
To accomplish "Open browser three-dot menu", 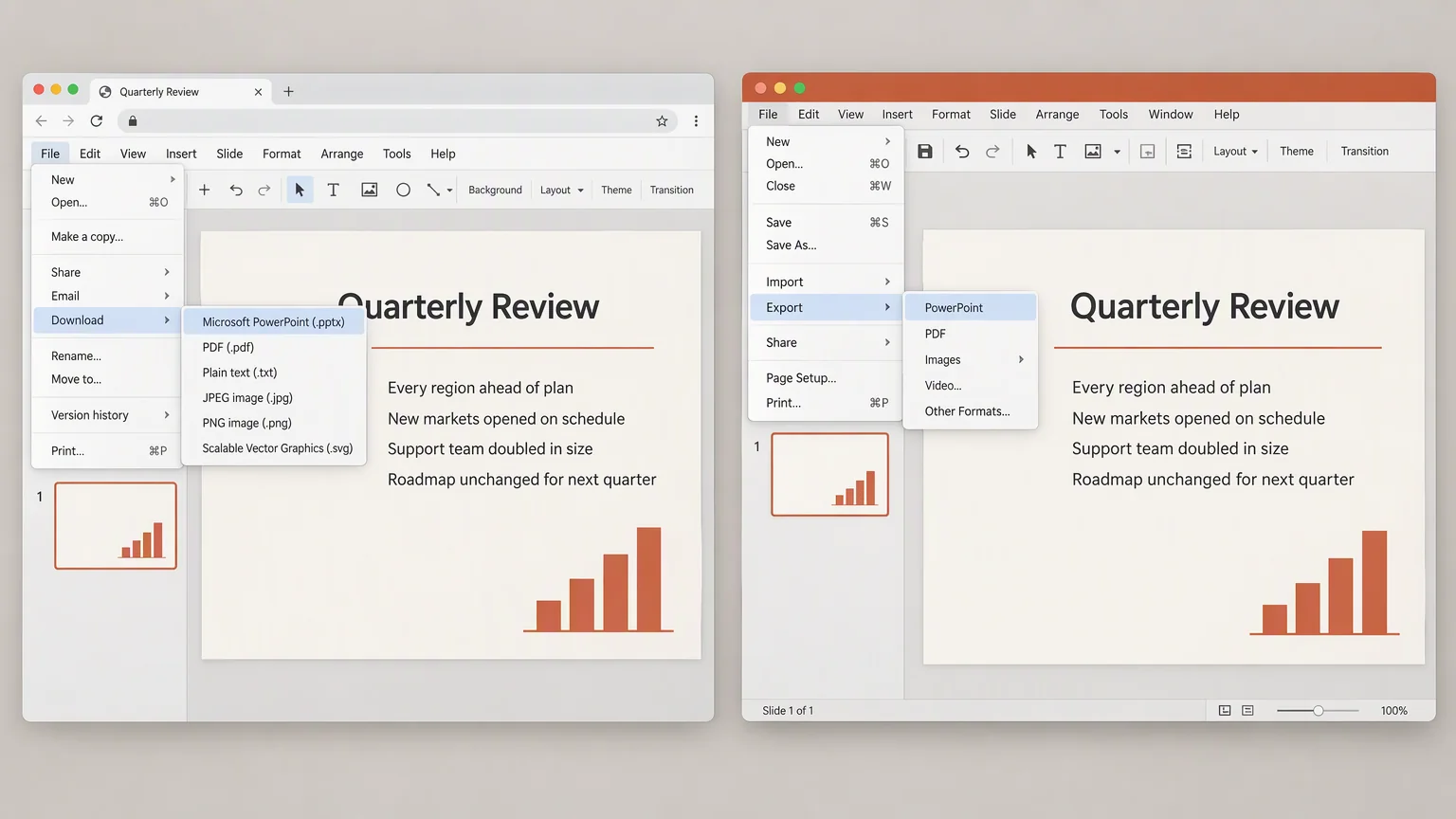I will point(696,120).
